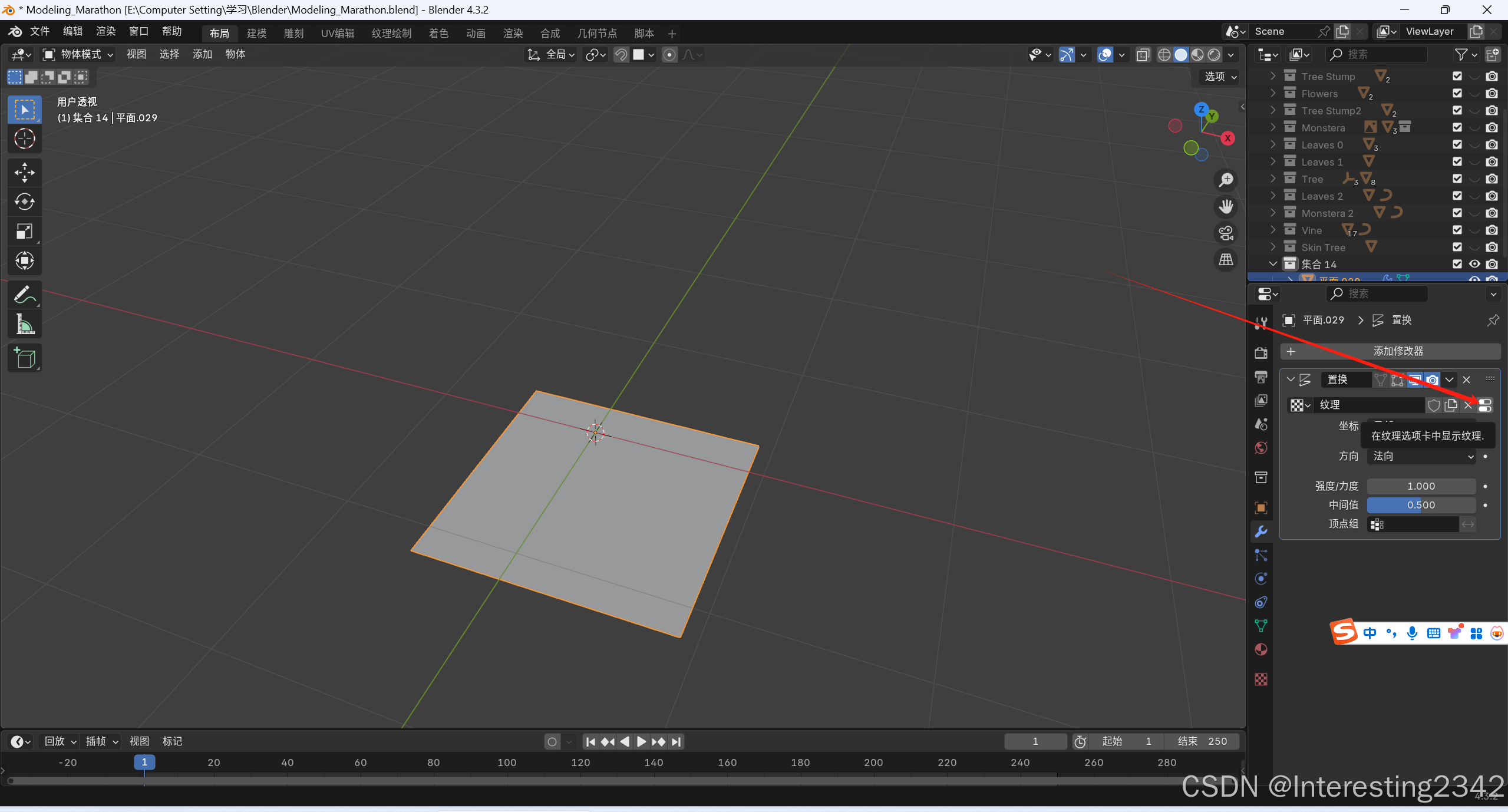Viewport: 1508px width, 812px height.
Task: Switch to the UV编辑 workspace tab
Action: 337,33
